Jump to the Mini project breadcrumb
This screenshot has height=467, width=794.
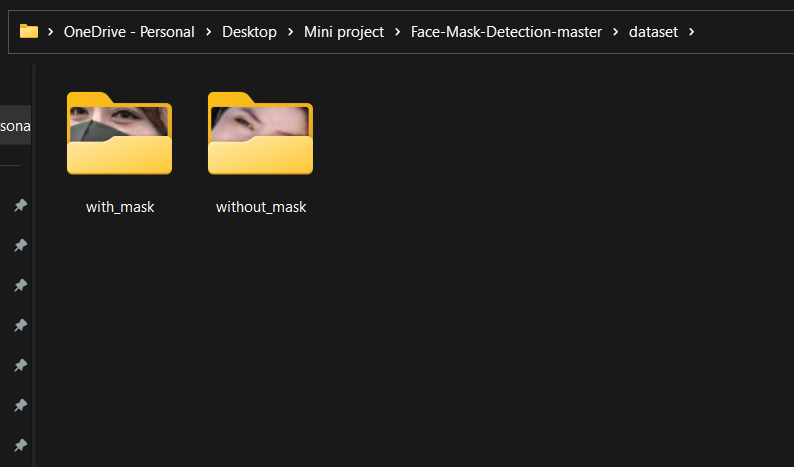tap(344, 32)
